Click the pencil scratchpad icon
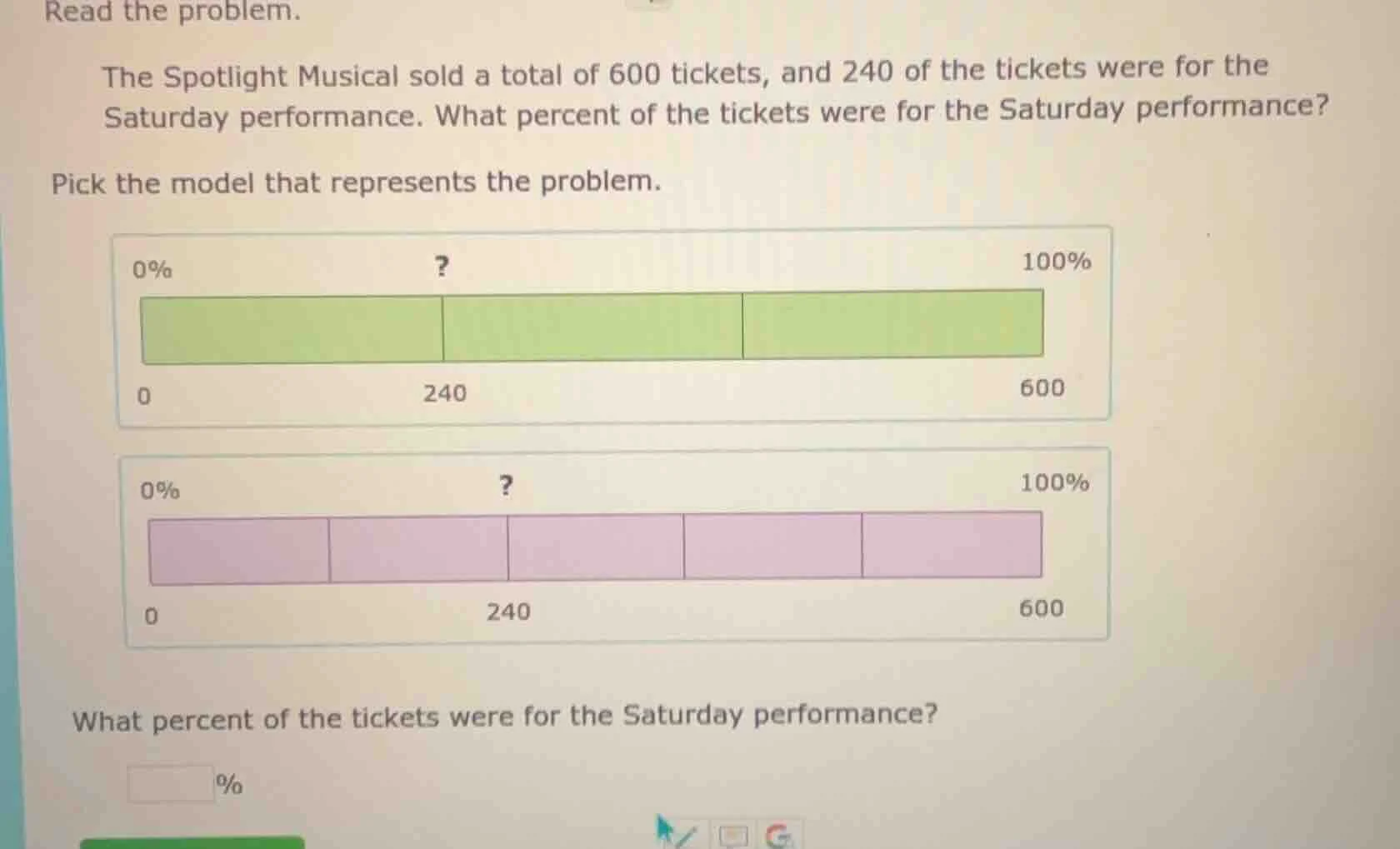 point(685,836)
